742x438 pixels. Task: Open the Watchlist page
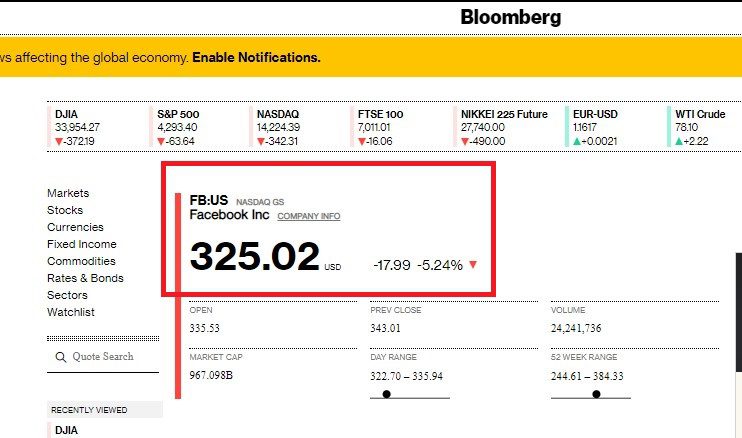click(71, 312)
